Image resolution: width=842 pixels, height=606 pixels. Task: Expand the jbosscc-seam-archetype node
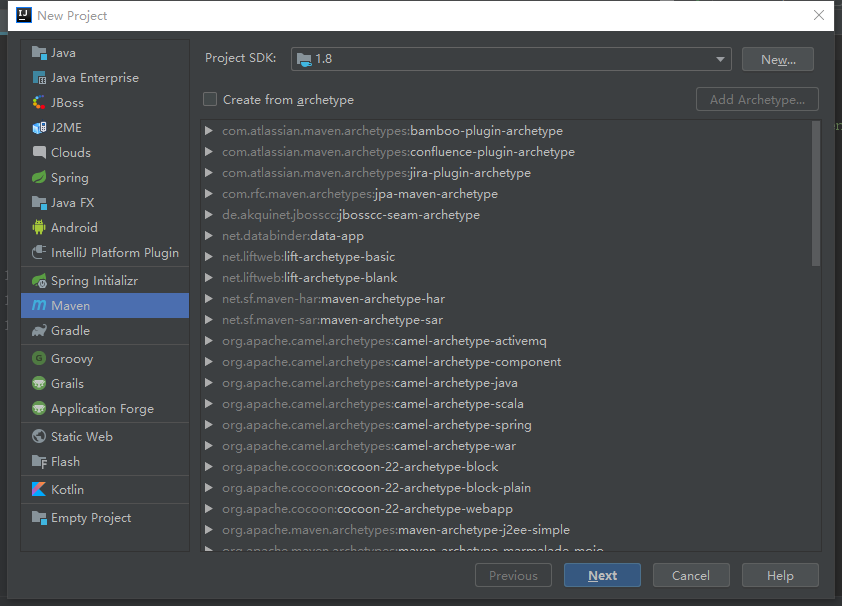[x=209, y=215]
